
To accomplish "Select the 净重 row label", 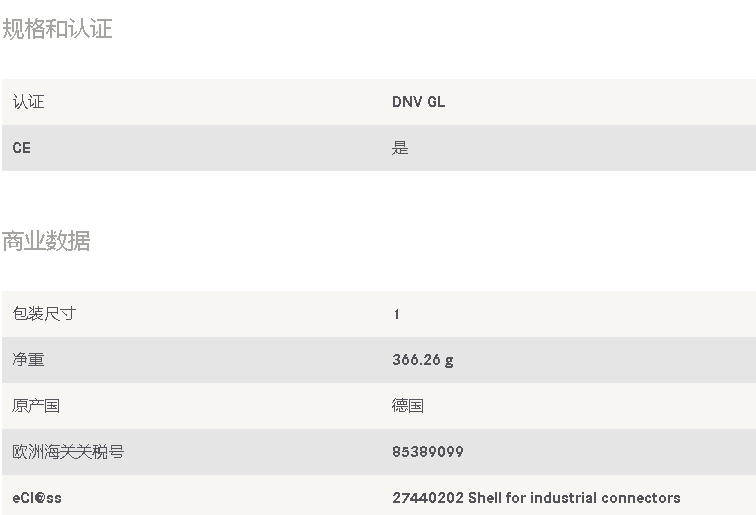I will (28, 360).
